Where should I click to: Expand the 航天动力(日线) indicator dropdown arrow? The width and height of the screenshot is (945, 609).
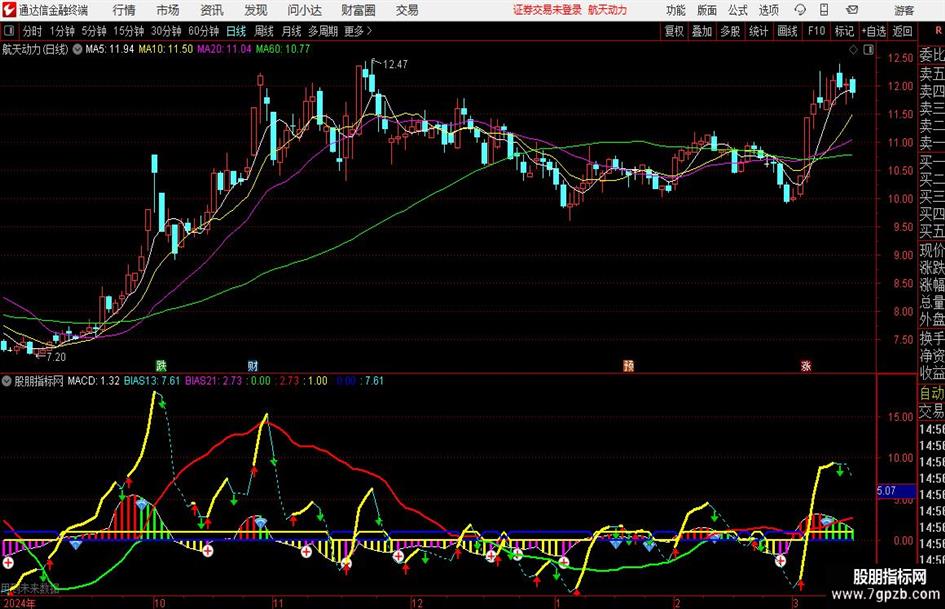tap(77, 50)
